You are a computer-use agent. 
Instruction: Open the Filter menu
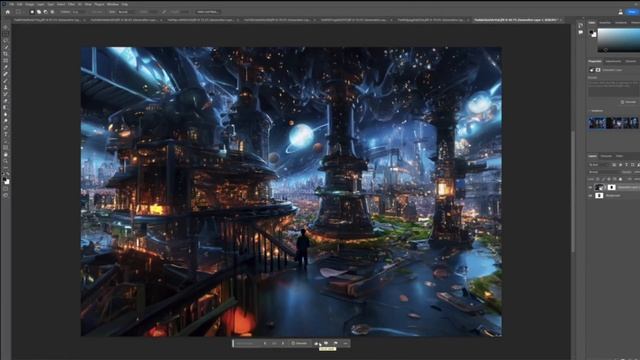(x=71, y=4)
